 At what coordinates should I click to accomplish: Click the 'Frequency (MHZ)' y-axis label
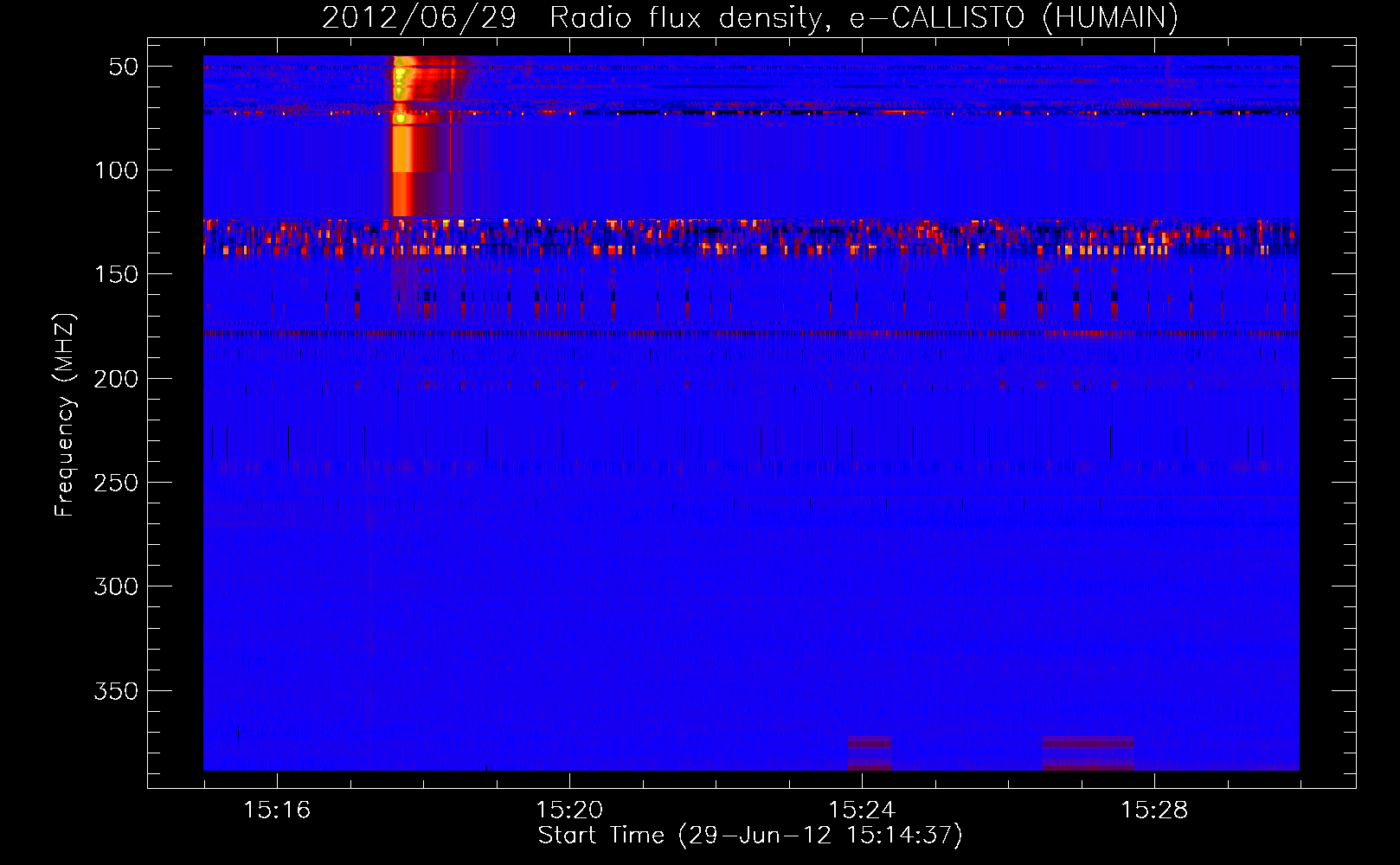click(65, 414)
